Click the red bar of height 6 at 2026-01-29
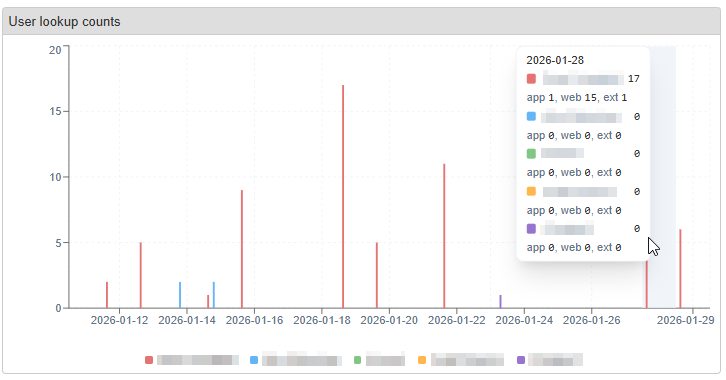The image size is (726, 380). 680,268
